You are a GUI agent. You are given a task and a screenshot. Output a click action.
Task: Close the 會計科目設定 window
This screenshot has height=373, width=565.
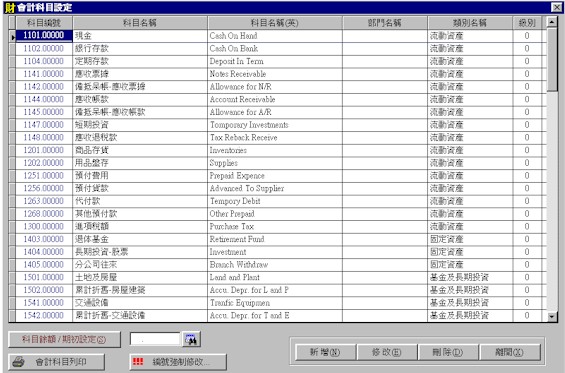tap(556, 7)
